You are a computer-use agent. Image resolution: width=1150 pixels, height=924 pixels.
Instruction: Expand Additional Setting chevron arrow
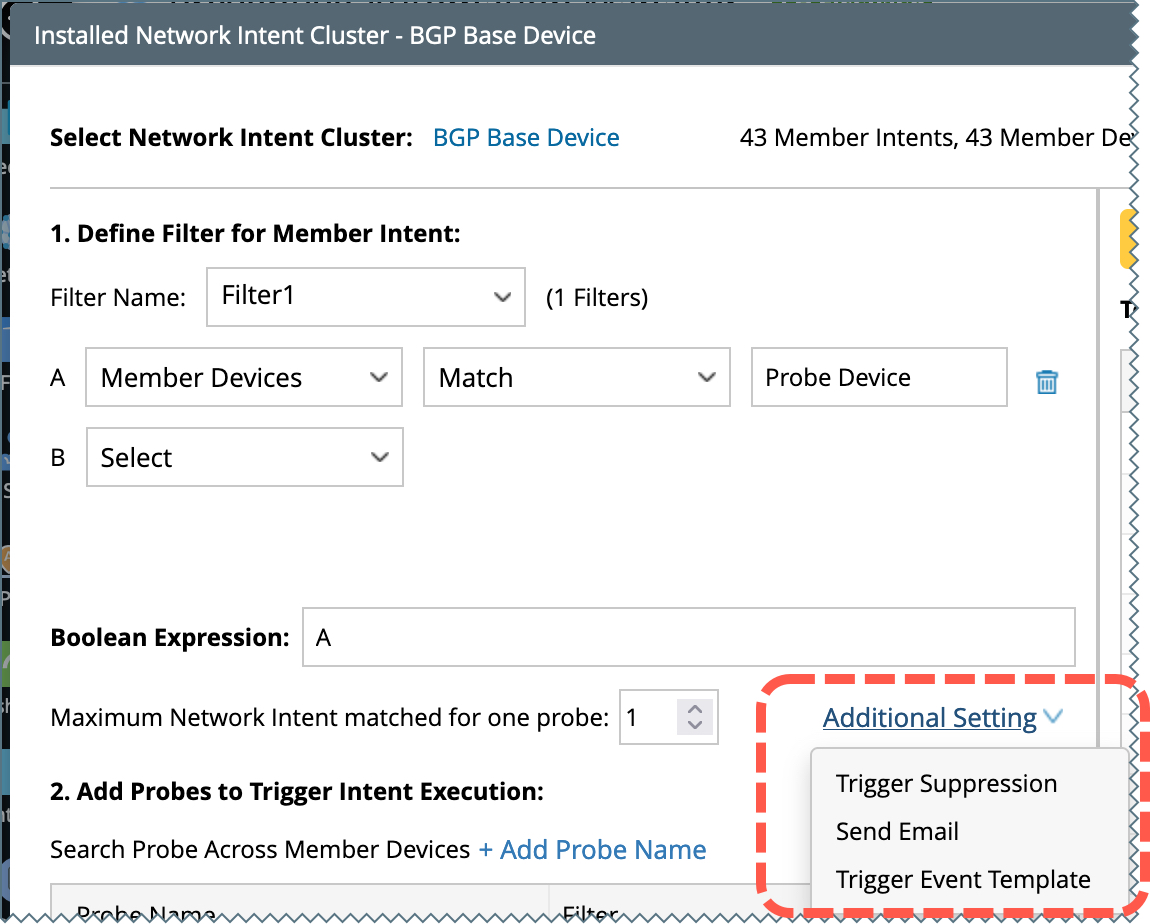[x=1051, y=717]
